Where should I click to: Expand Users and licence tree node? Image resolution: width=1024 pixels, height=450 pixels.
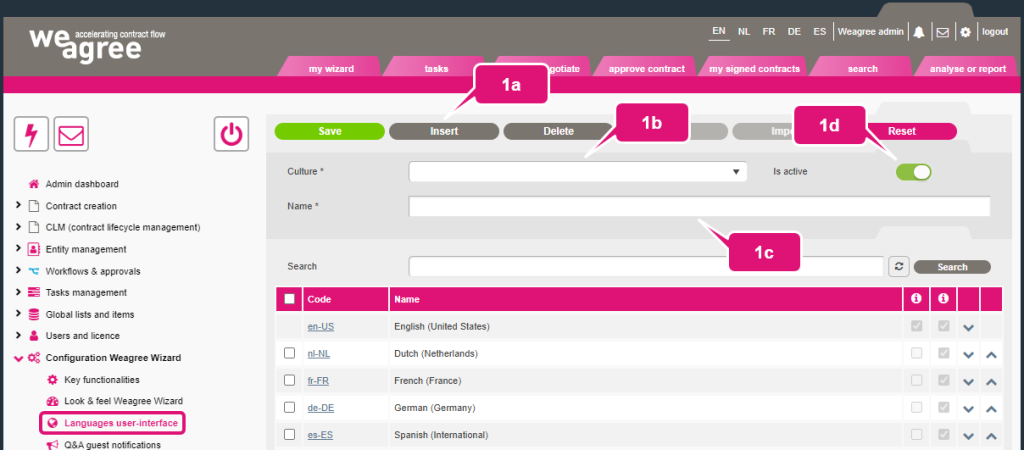tap(18, 336)
